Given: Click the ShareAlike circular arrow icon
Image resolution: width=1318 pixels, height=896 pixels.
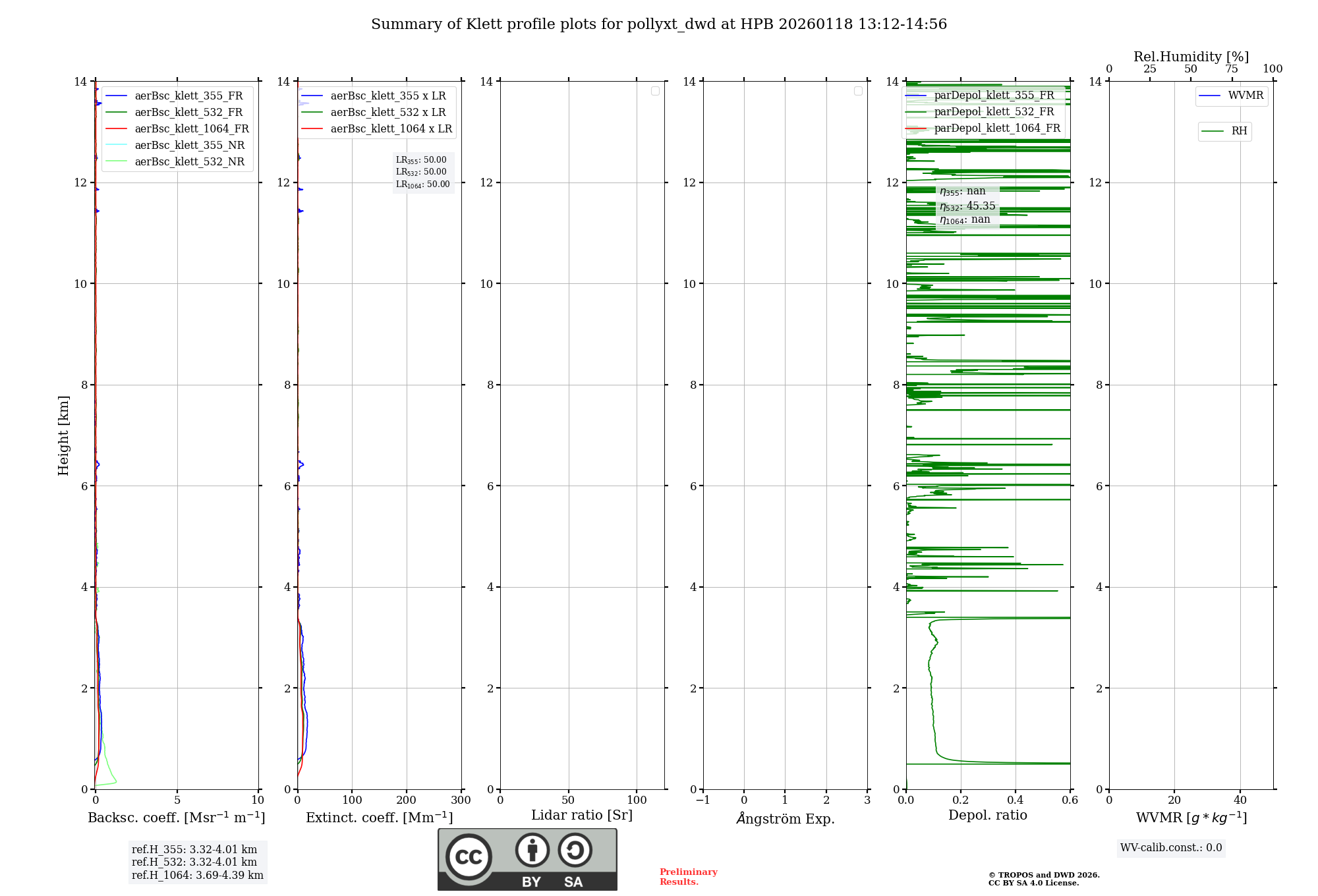Looking at the screenshot, I should pyautogui.click(x=575, y=850).
